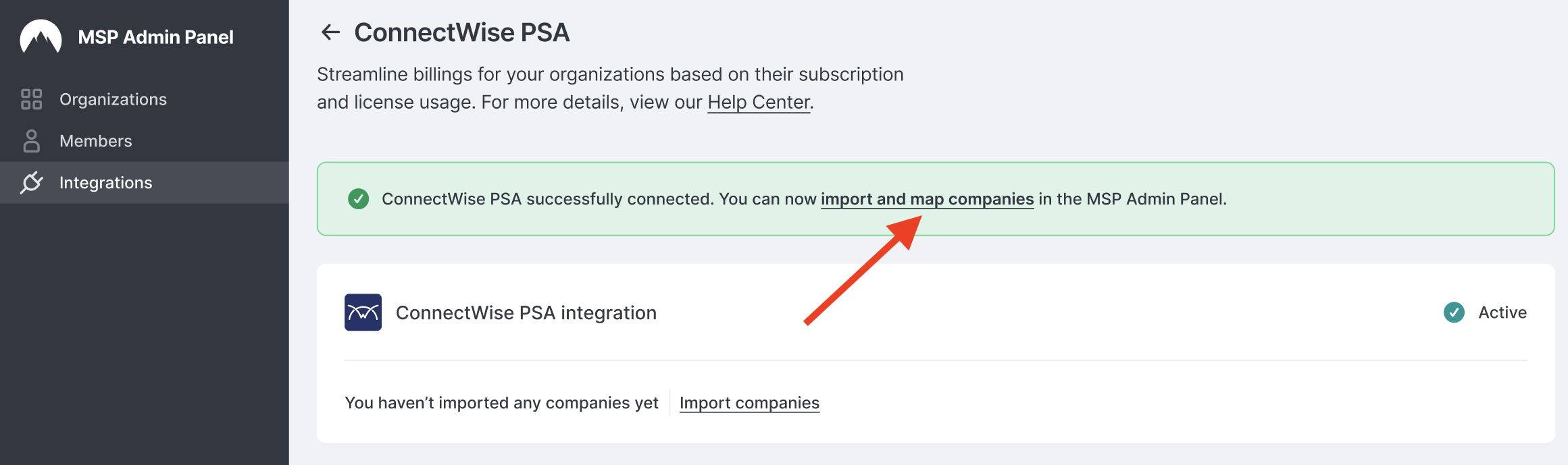This screenshot has width=1568, height=465.
Task: Click the back arrow beside ConnectWise PSA
Action: coord(330,32)
